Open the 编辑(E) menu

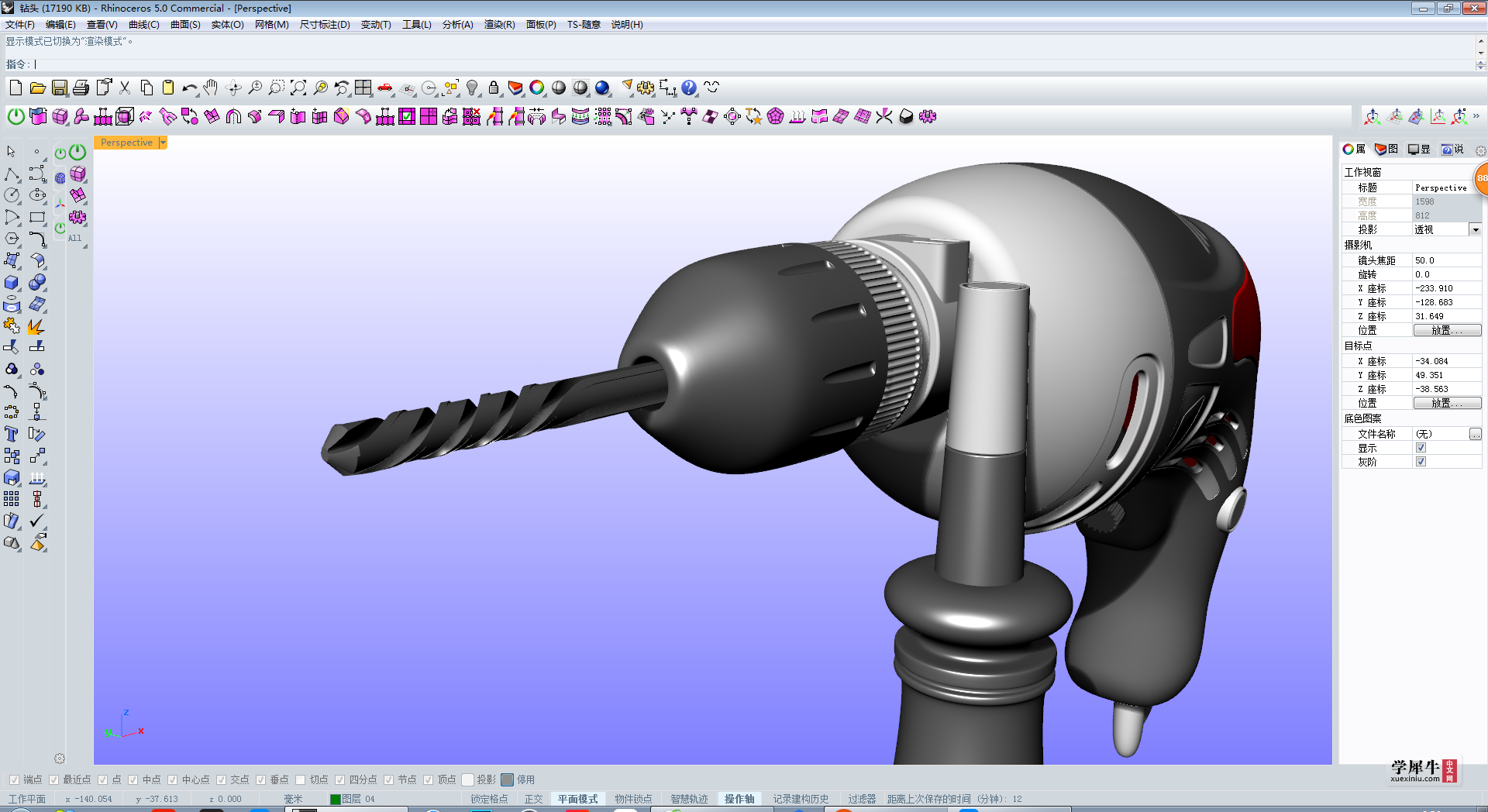click(x=60, y=25)
